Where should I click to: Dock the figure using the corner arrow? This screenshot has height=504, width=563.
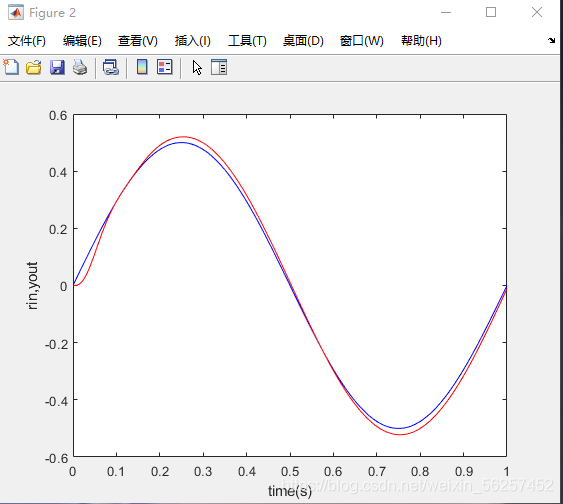(x=552, y=40)
